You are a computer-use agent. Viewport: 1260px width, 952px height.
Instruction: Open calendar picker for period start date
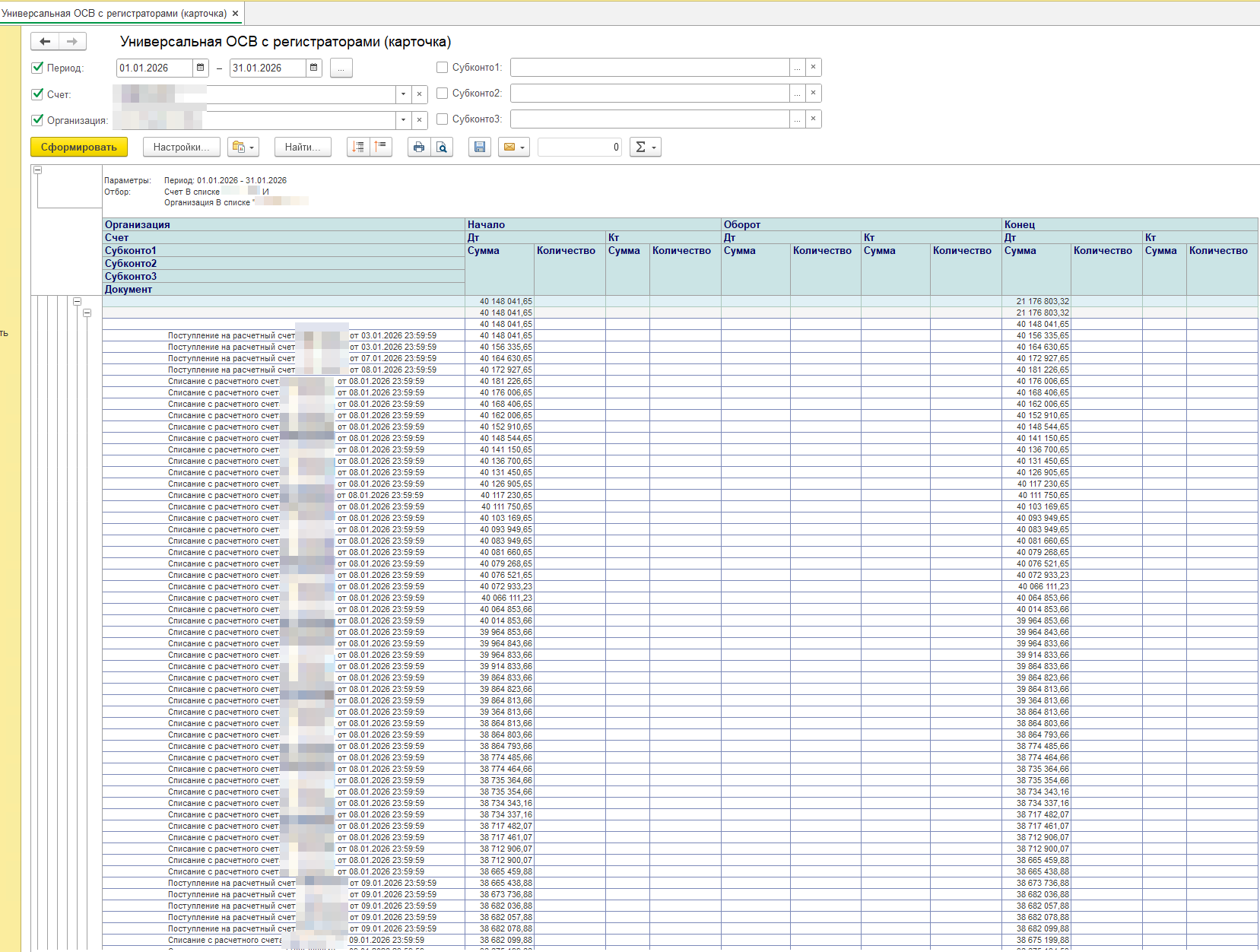point(201,68)
